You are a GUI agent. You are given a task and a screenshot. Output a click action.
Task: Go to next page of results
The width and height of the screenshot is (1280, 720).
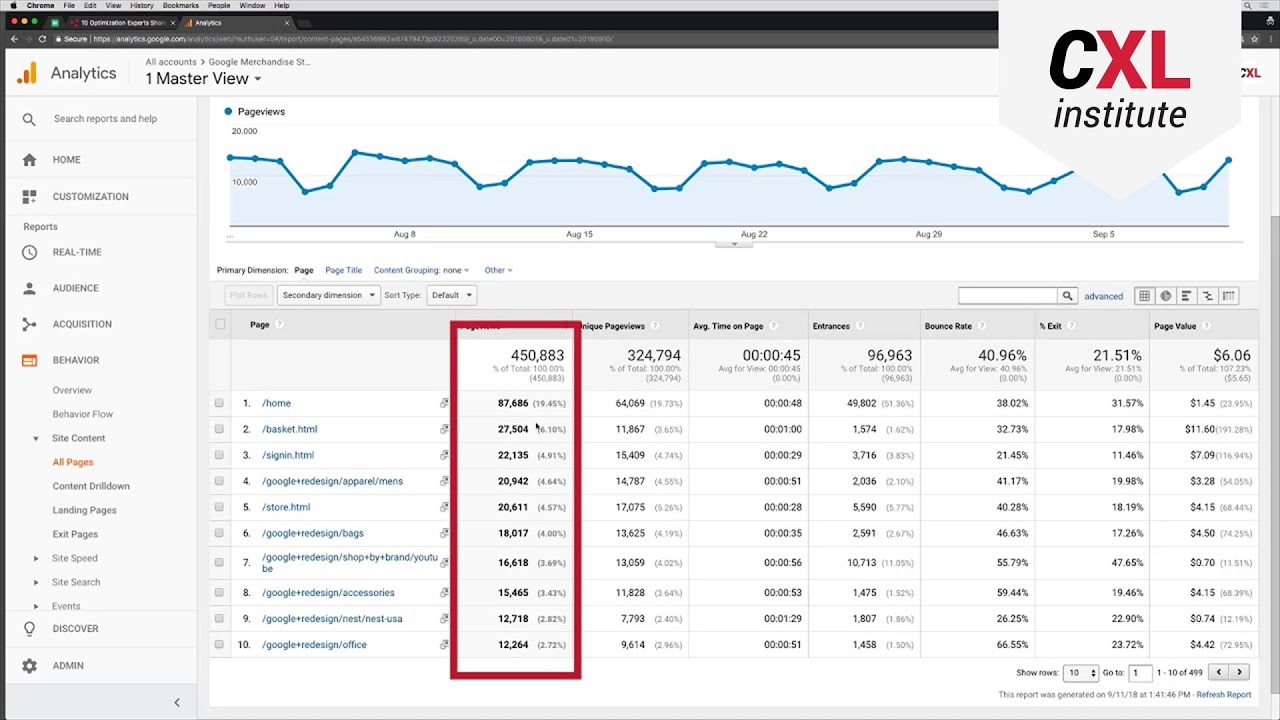tap(1240, 672)
